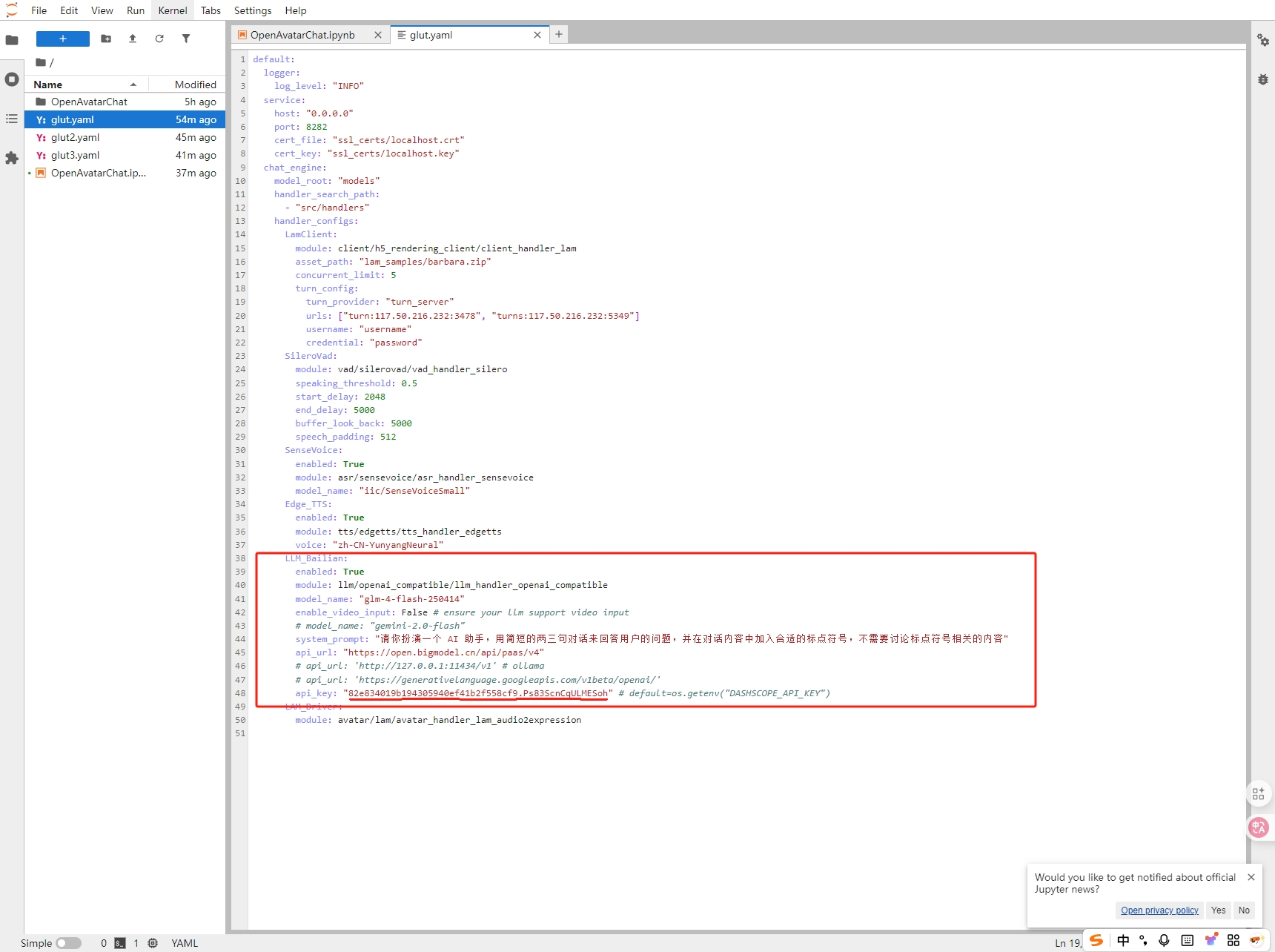Click the IME punctuation mode icon
The image size is (1275, 952).
click(x=1144, y=940)
